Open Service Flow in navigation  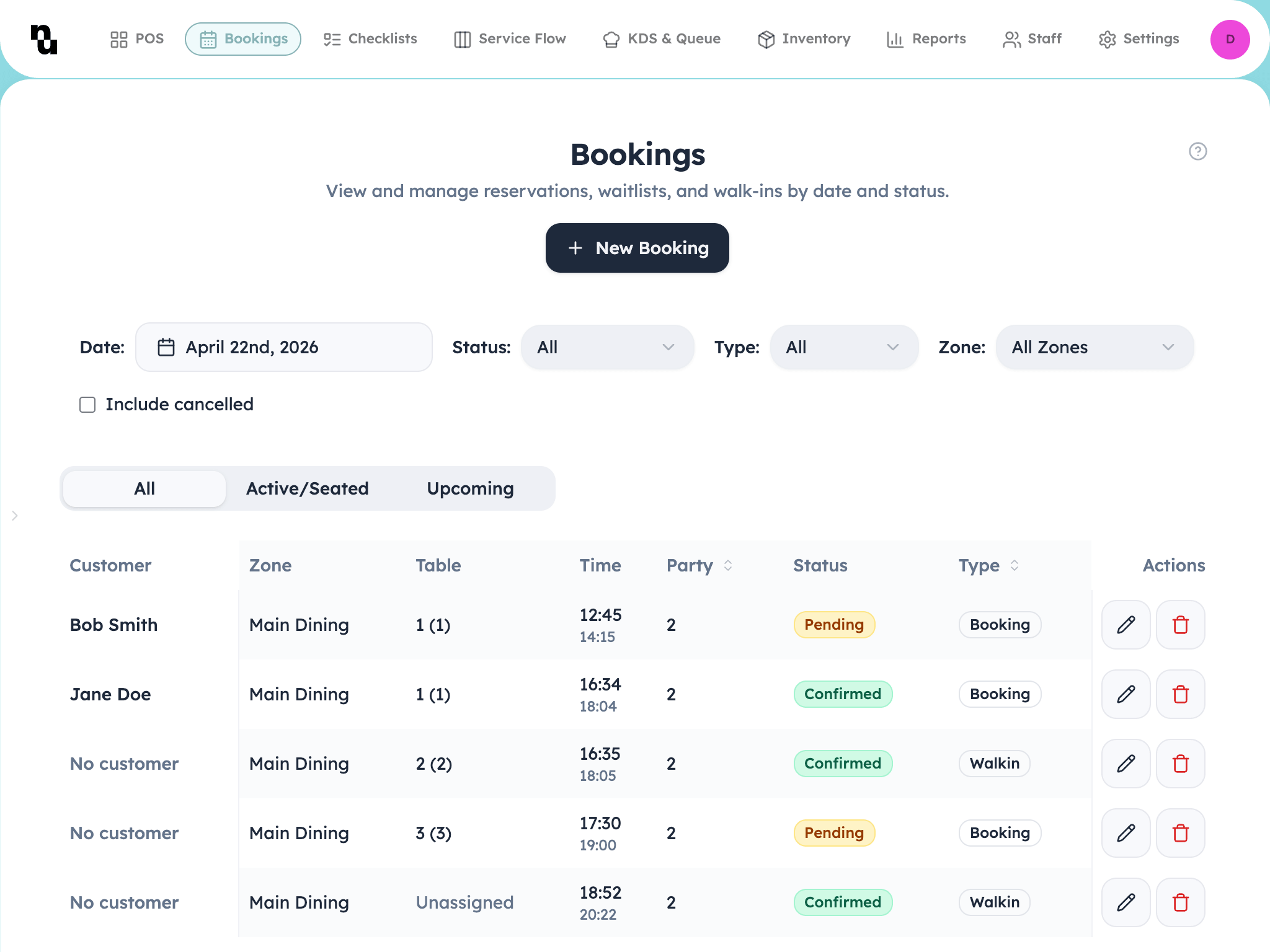510,39
